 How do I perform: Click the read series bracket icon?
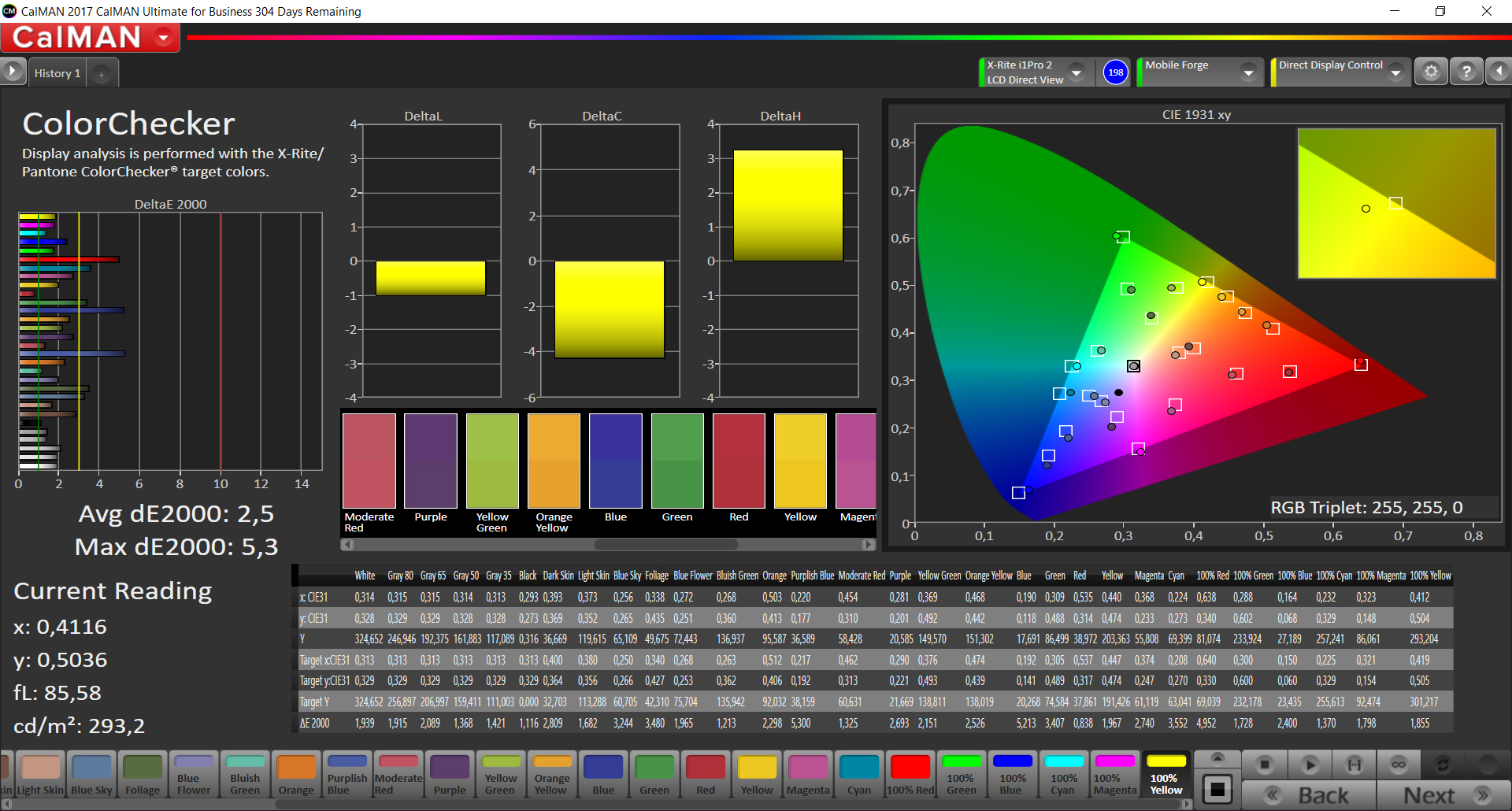pos(1354,765)
